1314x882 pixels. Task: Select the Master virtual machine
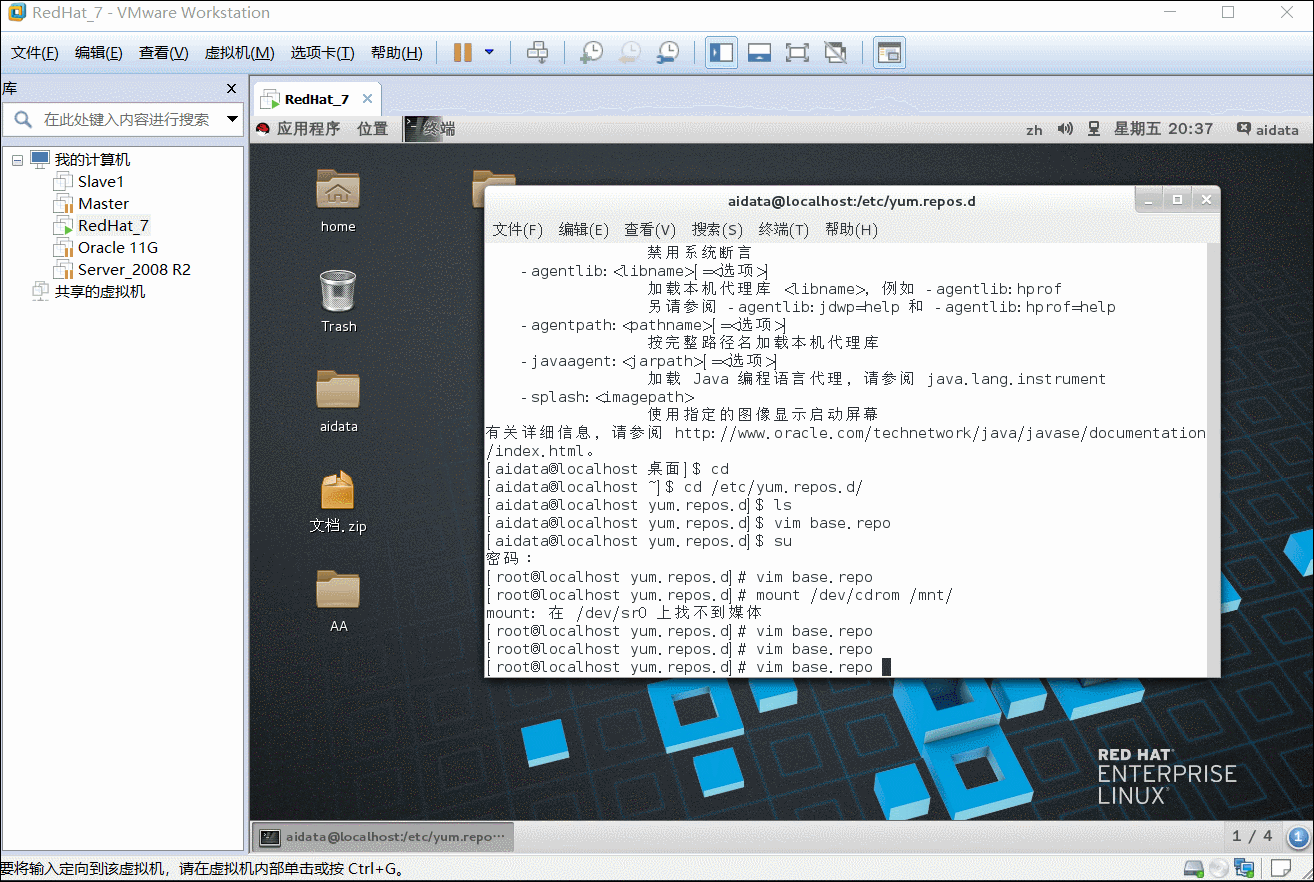click(x=103, y=204)
